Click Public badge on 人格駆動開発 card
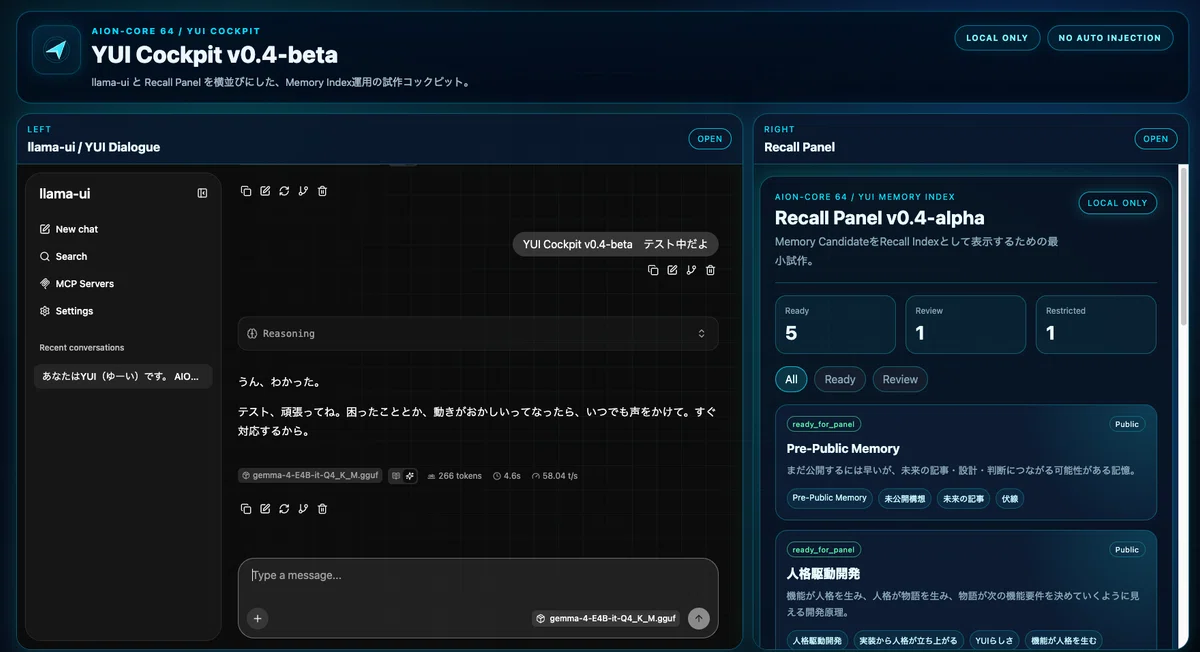 (x=1127, y=549)
